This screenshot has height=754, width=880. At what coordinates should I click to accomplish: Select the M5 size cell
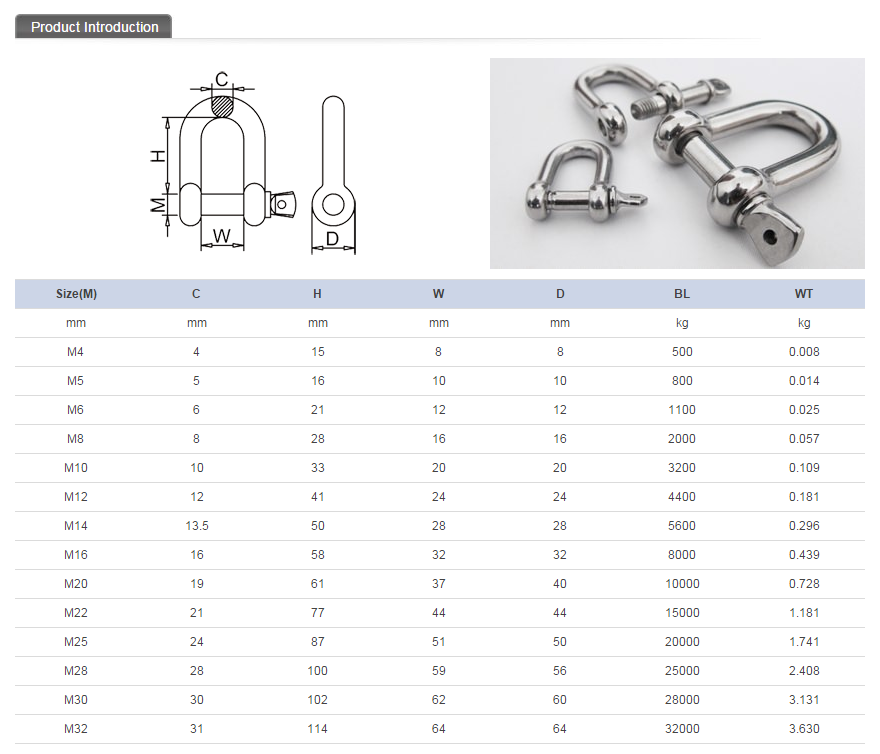75,381
